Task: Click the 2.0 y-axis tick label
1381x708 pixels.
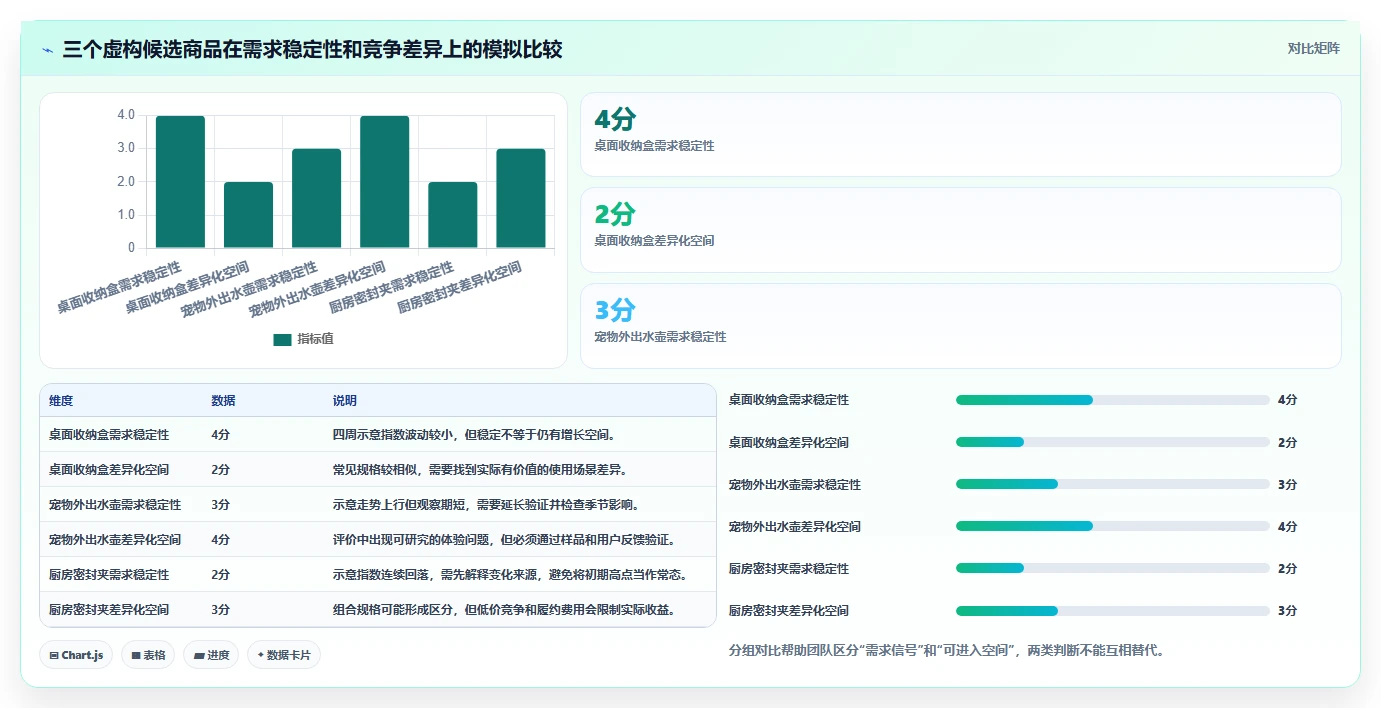Action: click(126, 181)
